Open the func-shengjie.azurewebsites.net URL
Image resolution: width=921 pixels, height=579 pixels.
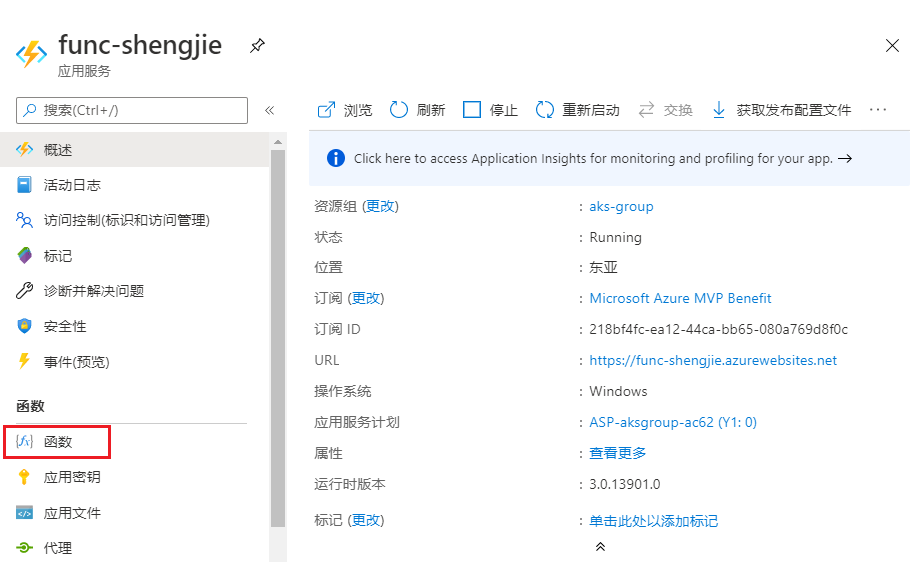tap(712, 360)
